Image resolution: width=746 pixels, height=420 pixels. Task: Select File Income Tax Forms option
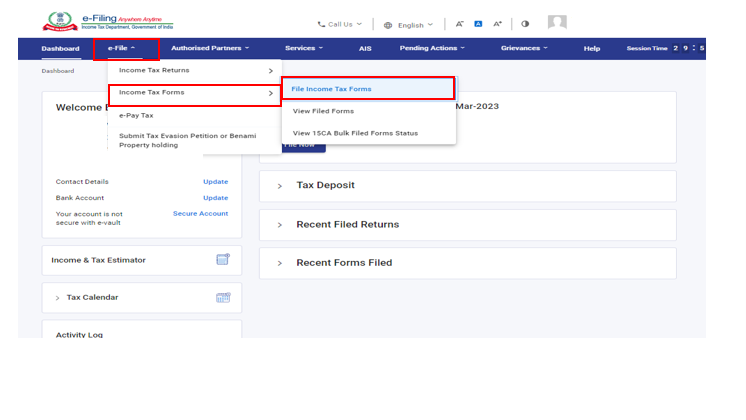coord(331,89)
